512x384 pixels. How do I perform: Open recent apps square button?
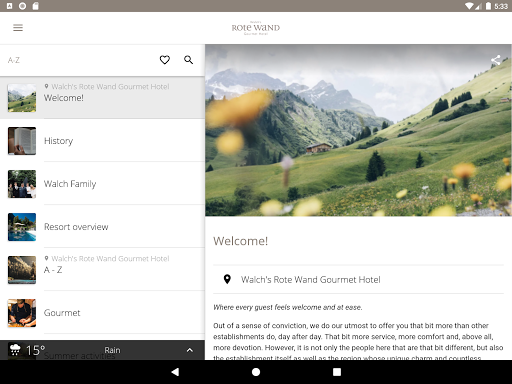pyautogui.click(x=337, y=372)
